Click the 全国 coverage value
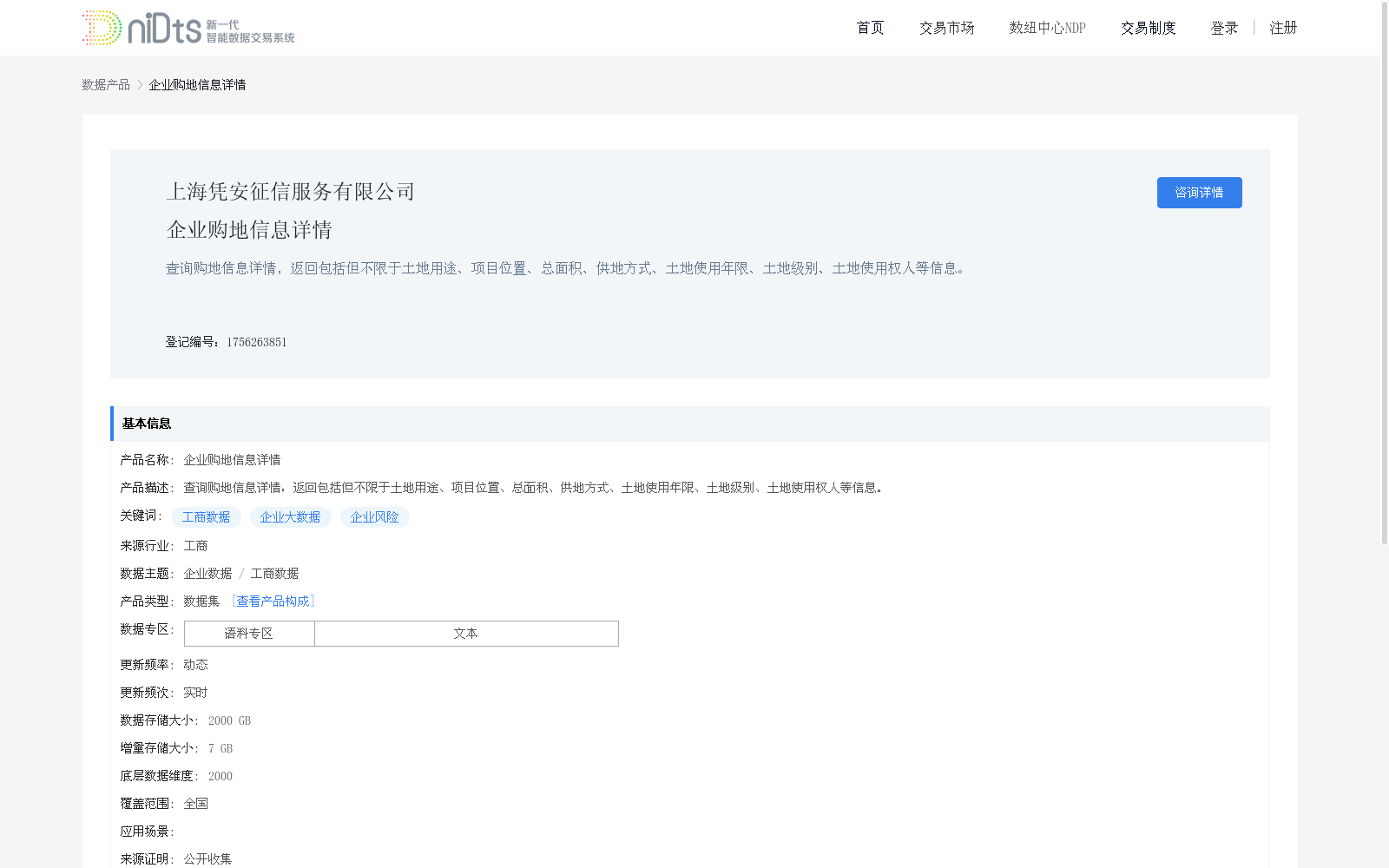1389x868 pixels. pos(195,804)
